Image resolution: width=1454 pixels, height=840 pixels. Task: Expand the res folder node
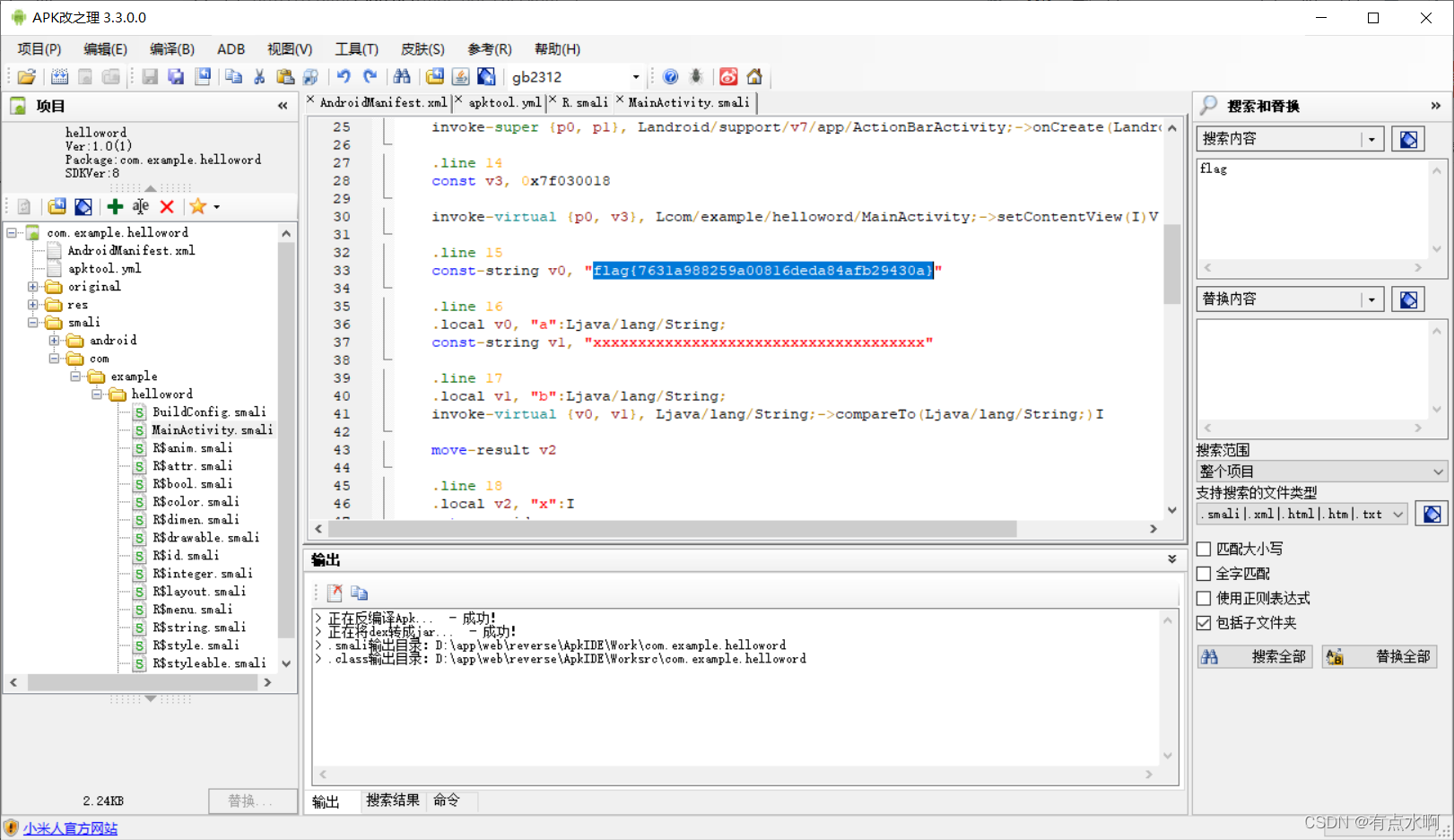33,305
